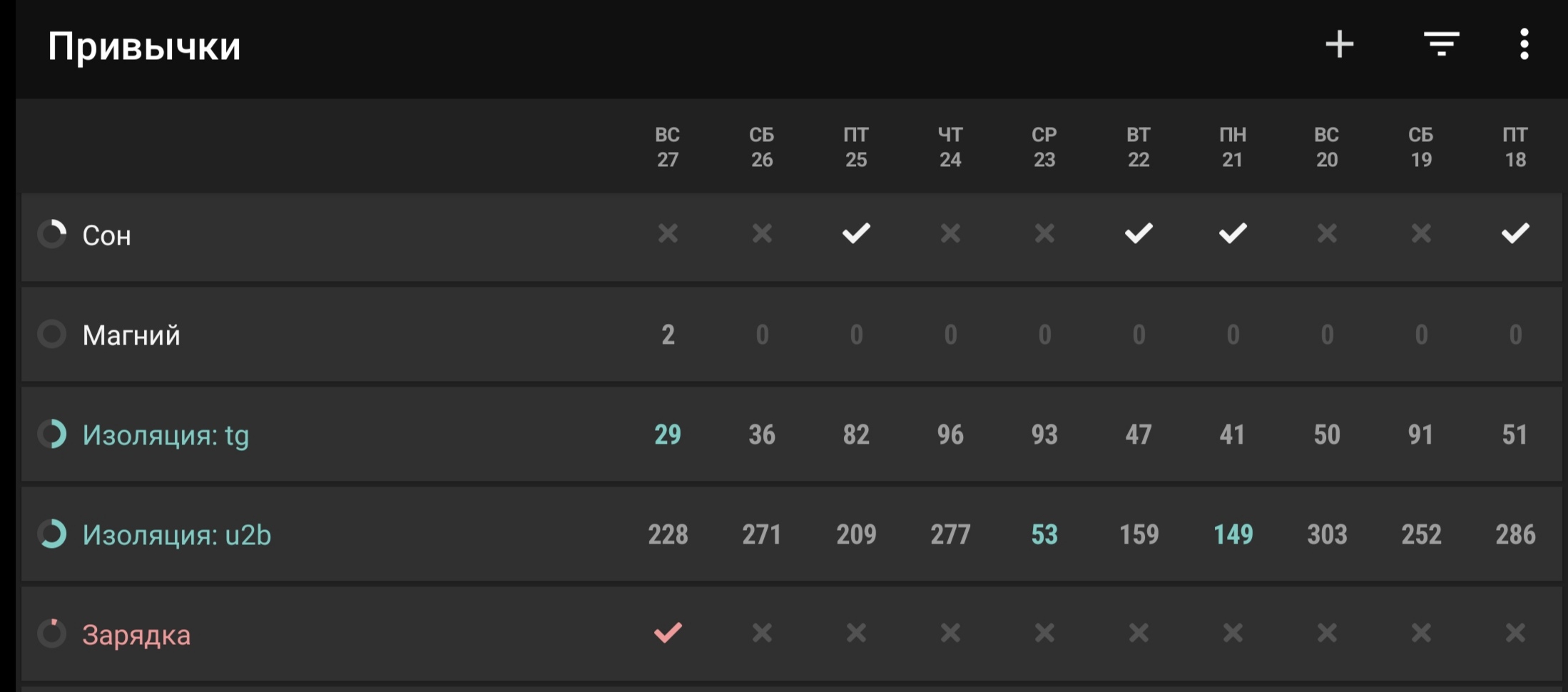
Task: Toggle Зарядка cross for Saturday 26
Action: [762, 633]
